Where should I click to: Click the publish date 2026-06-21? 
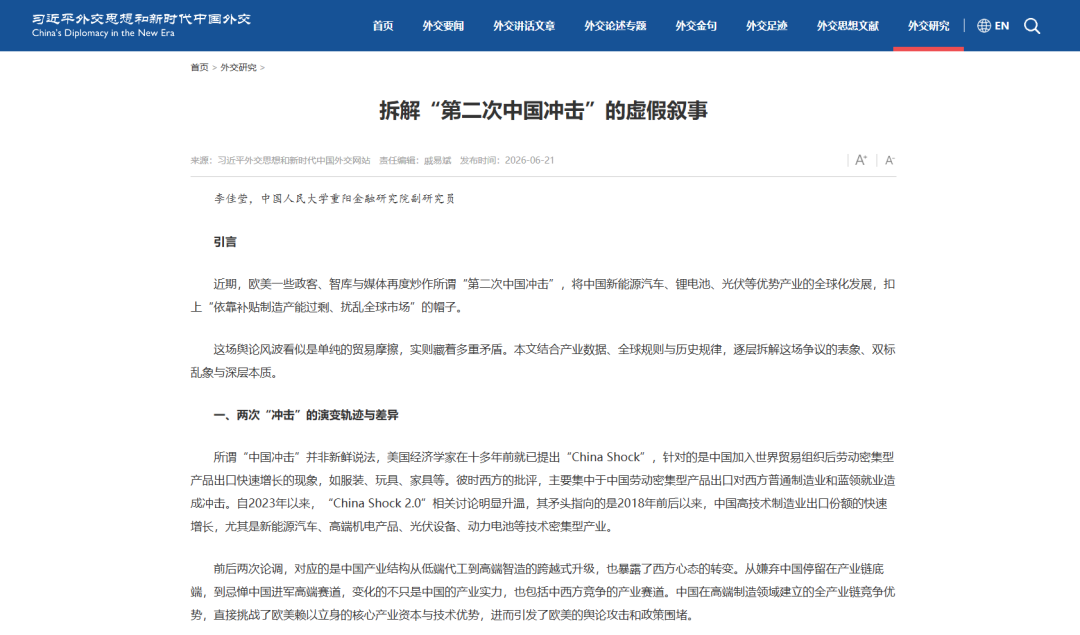pyautogui.click(x=529, y=160)
